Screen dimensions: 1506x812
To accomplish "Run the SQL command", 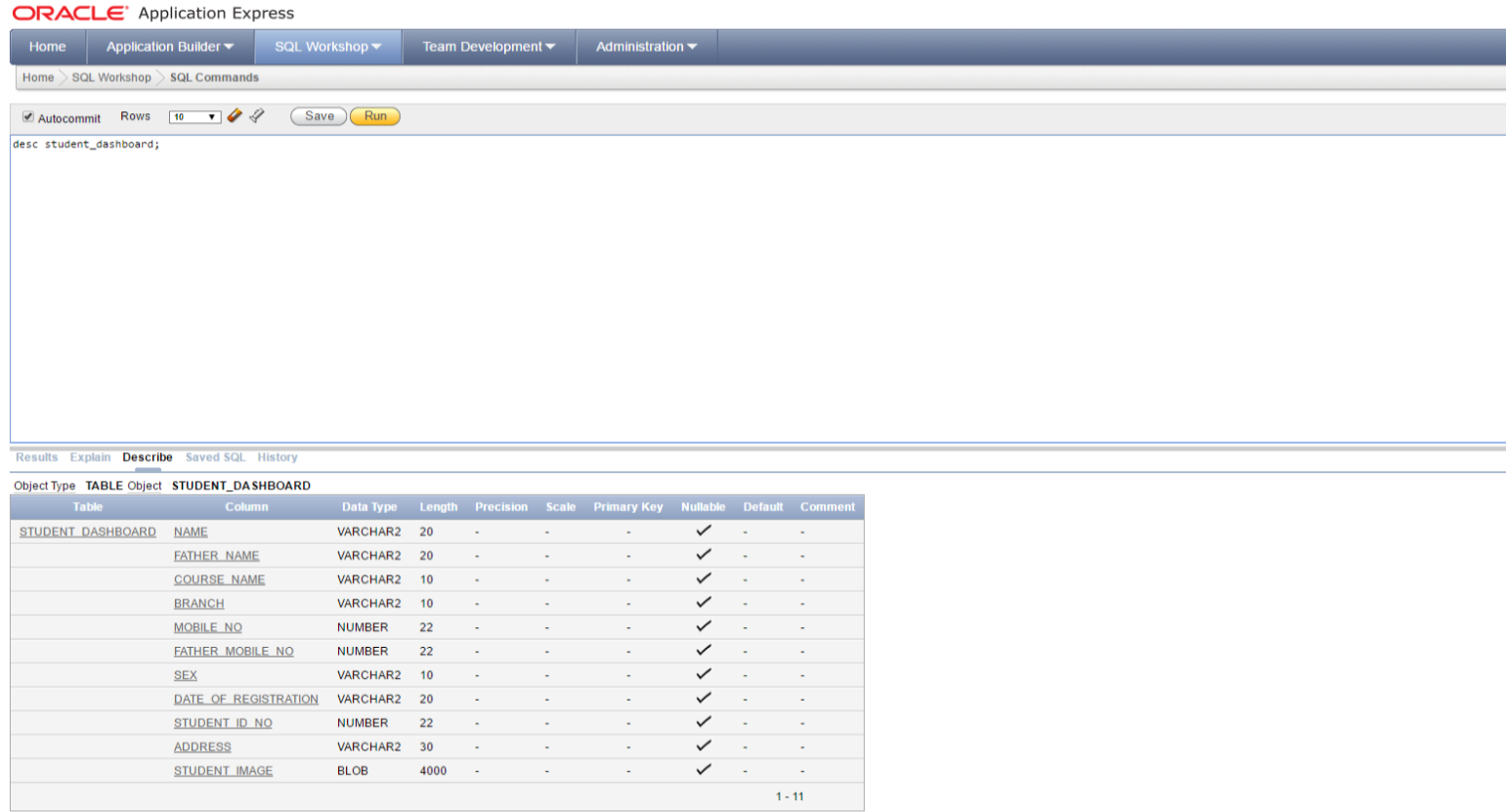I will point(375,115).
